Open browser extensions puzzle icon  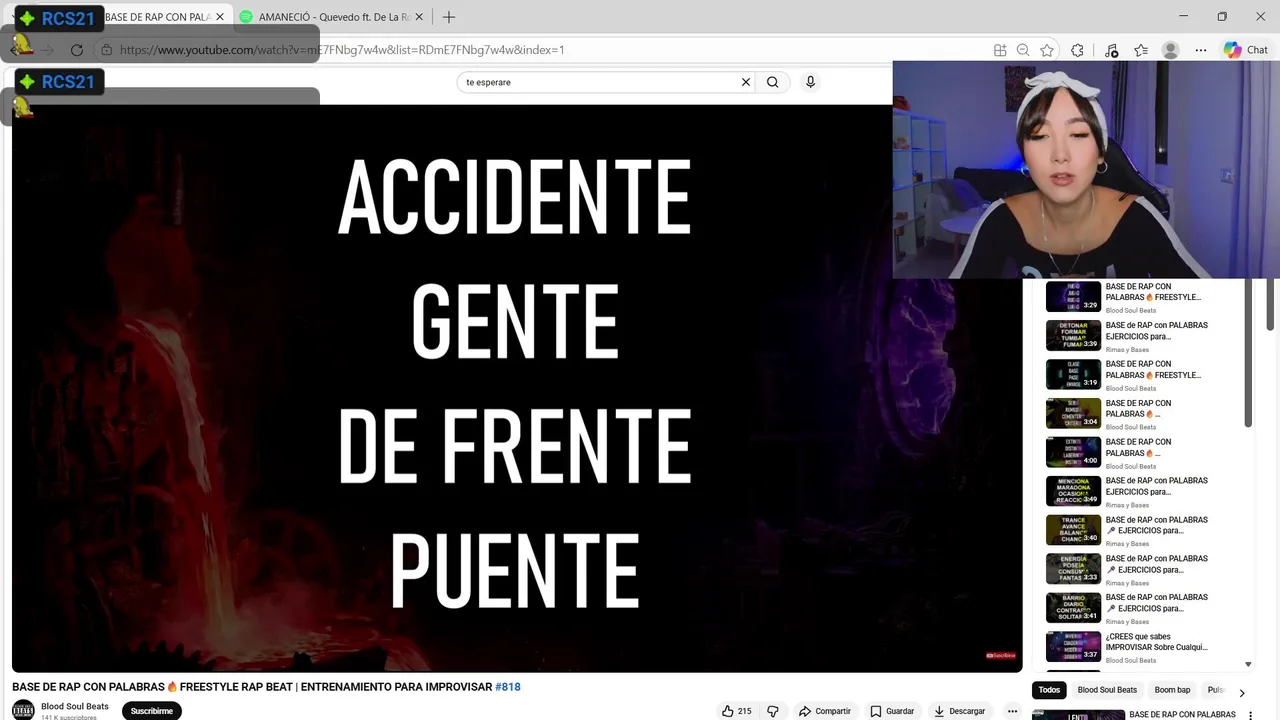1077,50
